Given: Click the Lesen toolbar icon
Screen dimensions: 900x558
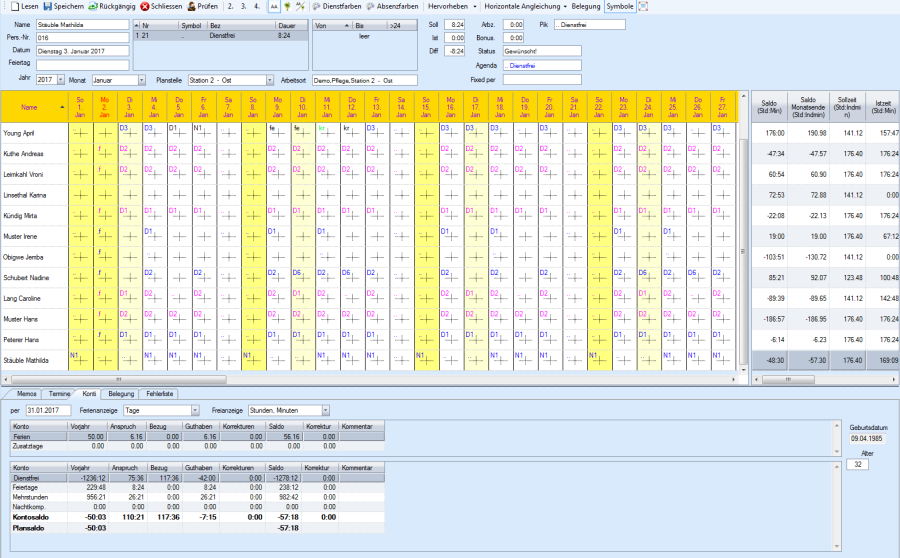Looking at the screenshot, I should pyautogui.click(x=15, y=6).
